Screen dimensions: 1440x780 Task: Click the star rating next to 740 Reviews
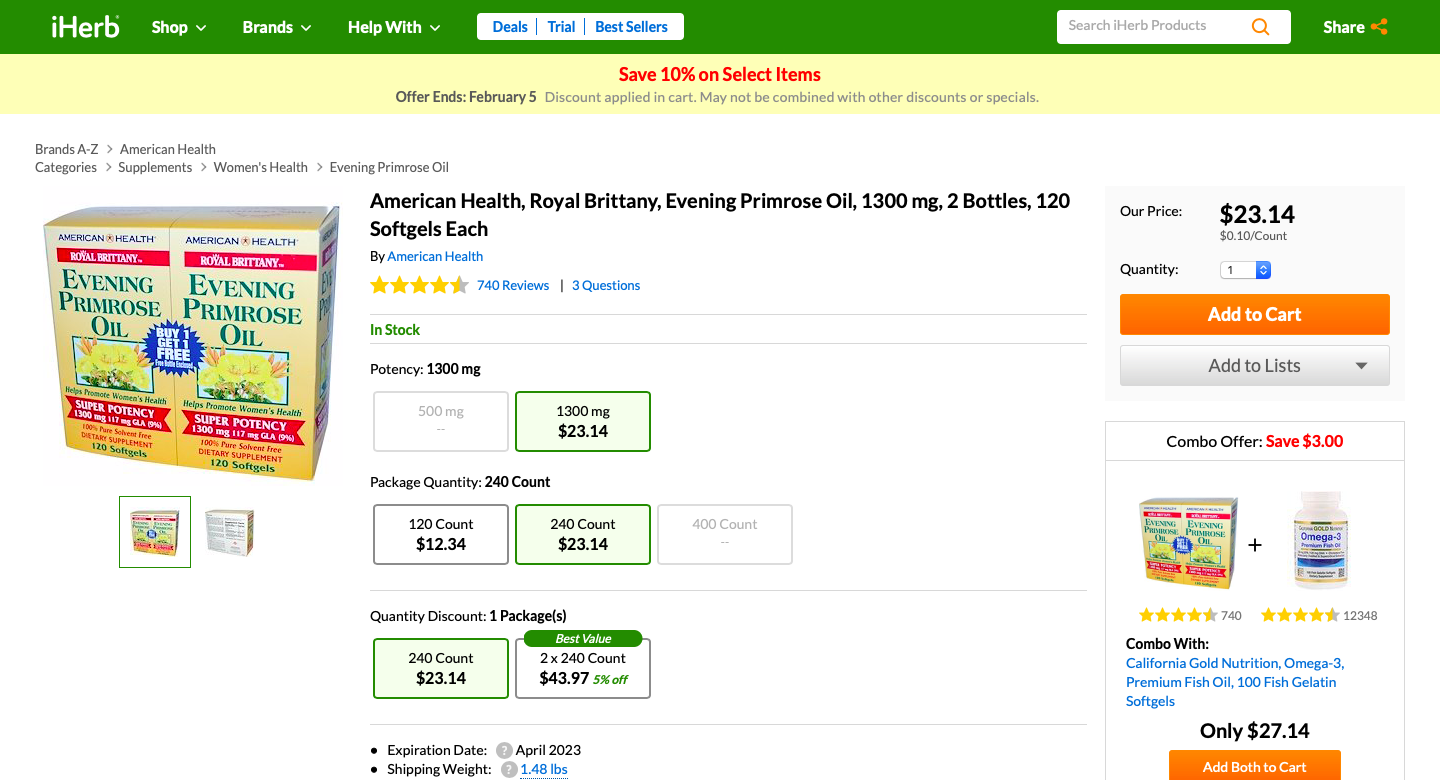pos(419,285)
